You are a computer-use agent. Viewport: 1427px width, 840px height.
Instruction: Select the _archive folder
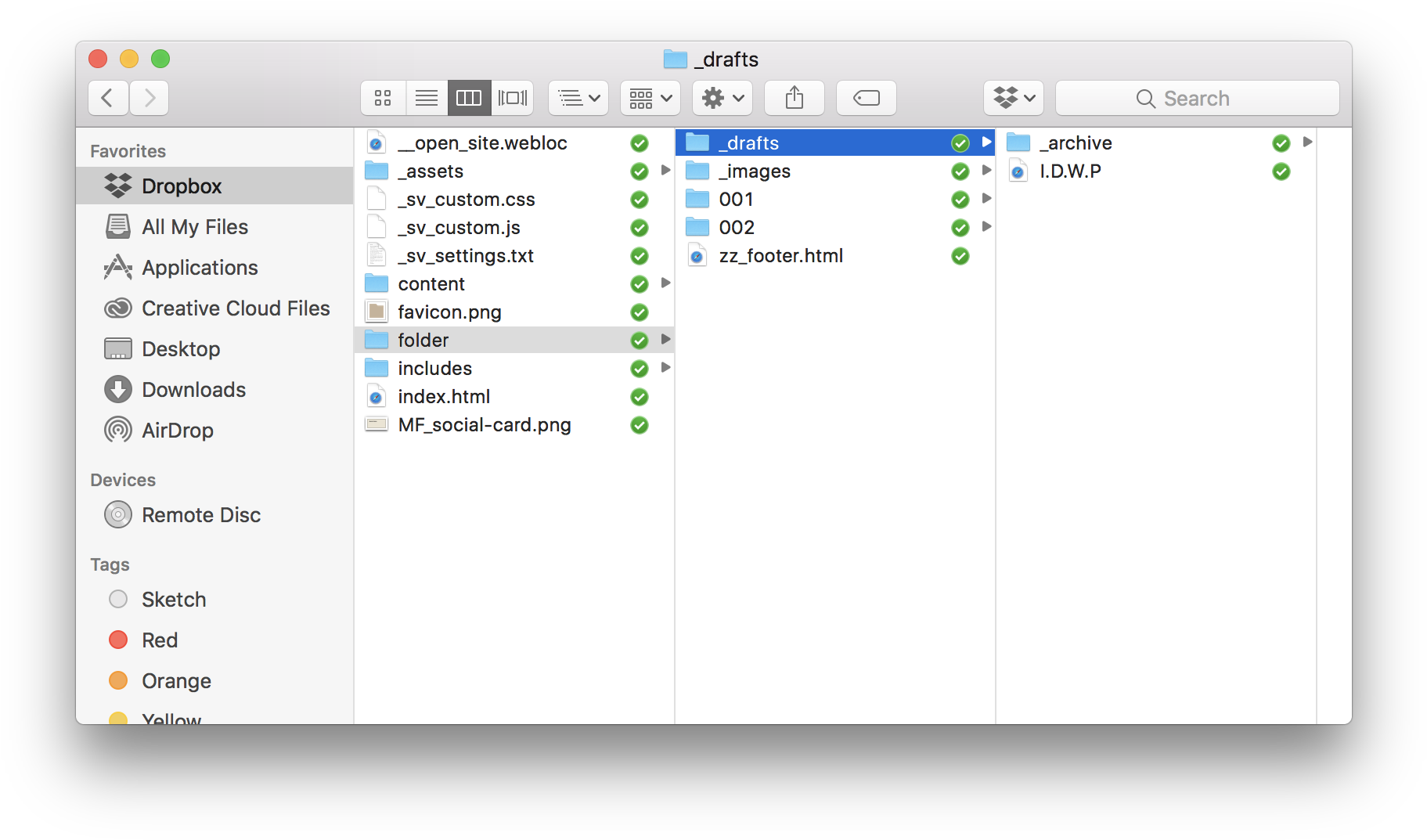coord(1156,143)
